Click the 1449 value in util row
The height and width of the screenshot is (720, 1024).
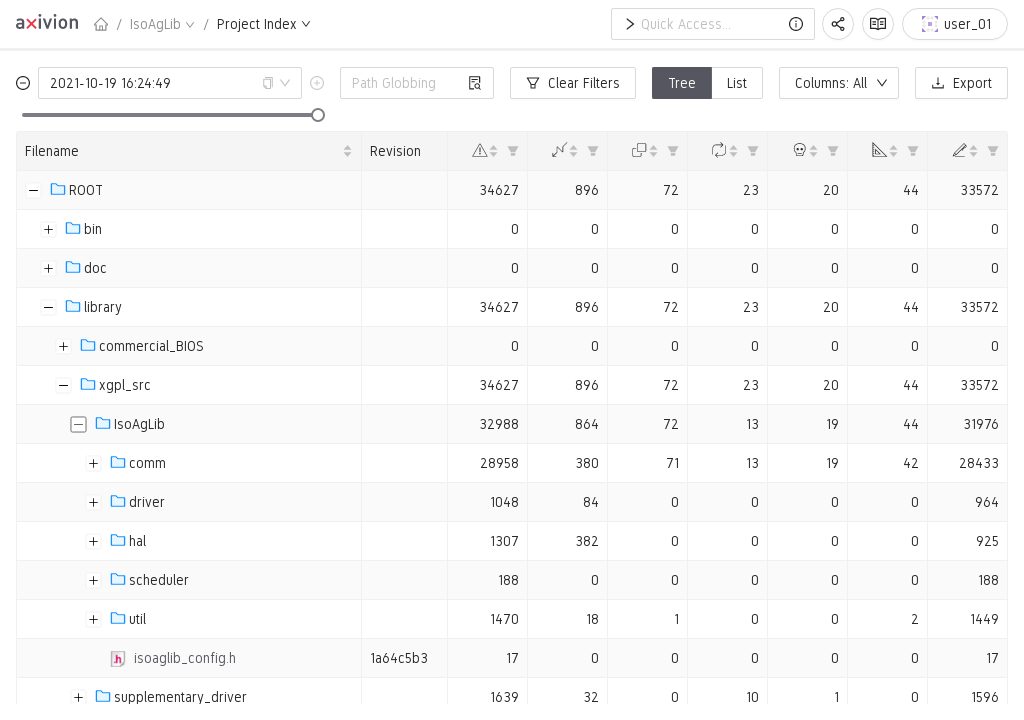(983, 619)
